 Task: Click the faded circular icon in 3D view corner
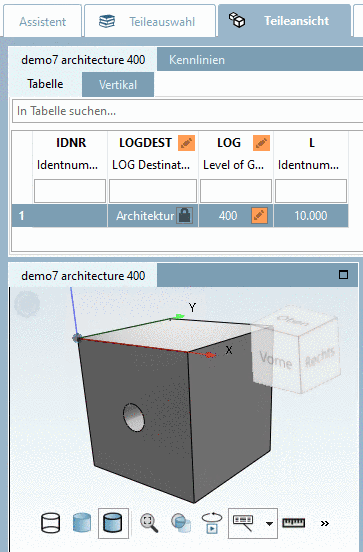[27, 304]
